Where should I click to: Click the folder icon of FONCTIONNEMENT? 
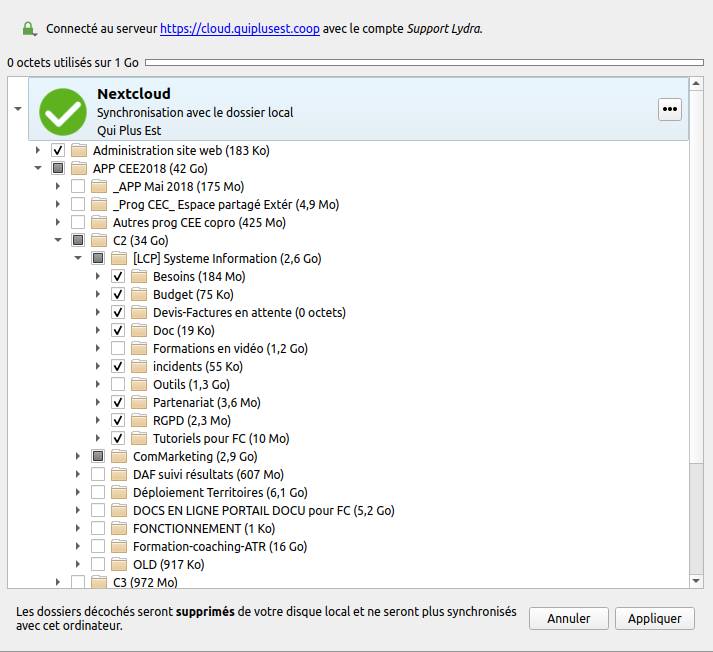coord(119,528)
